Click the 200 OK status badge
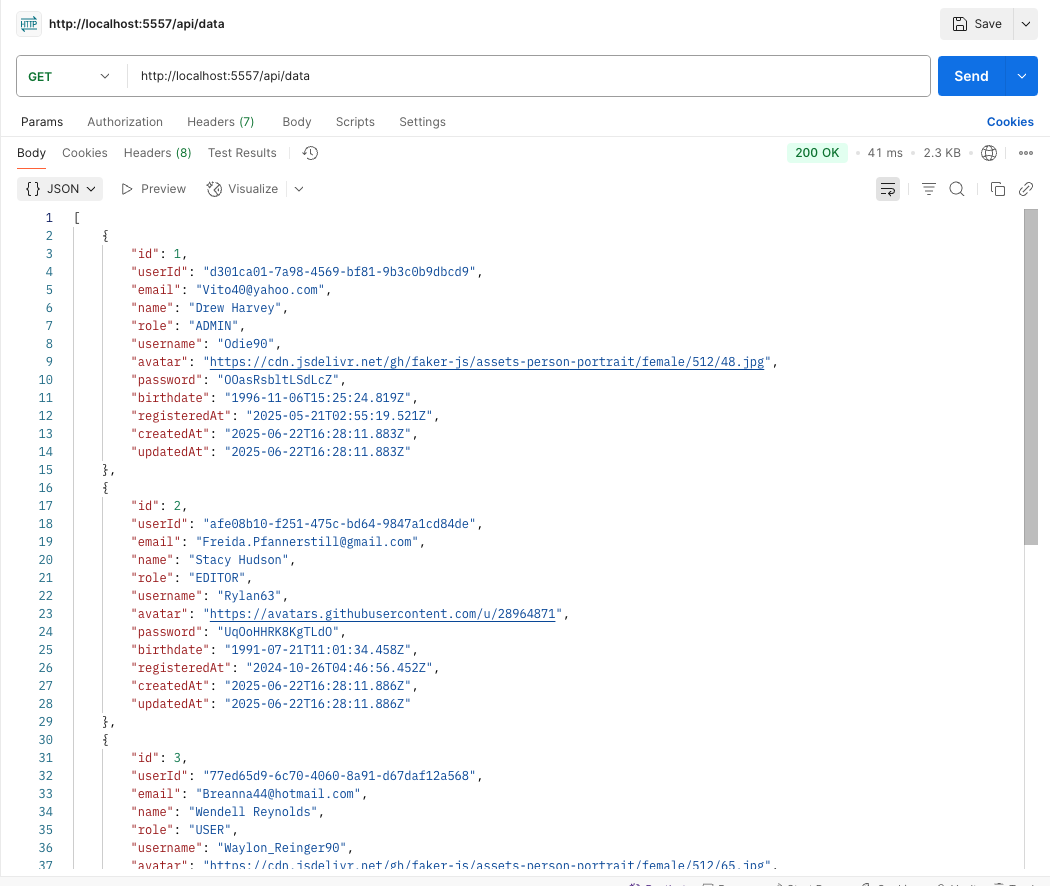The image size is (1050, 886). (x=817, y=153)
